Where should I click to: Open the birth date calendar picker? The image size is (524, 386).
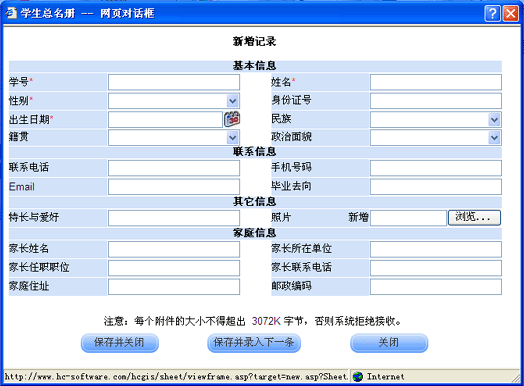(232, 119)
